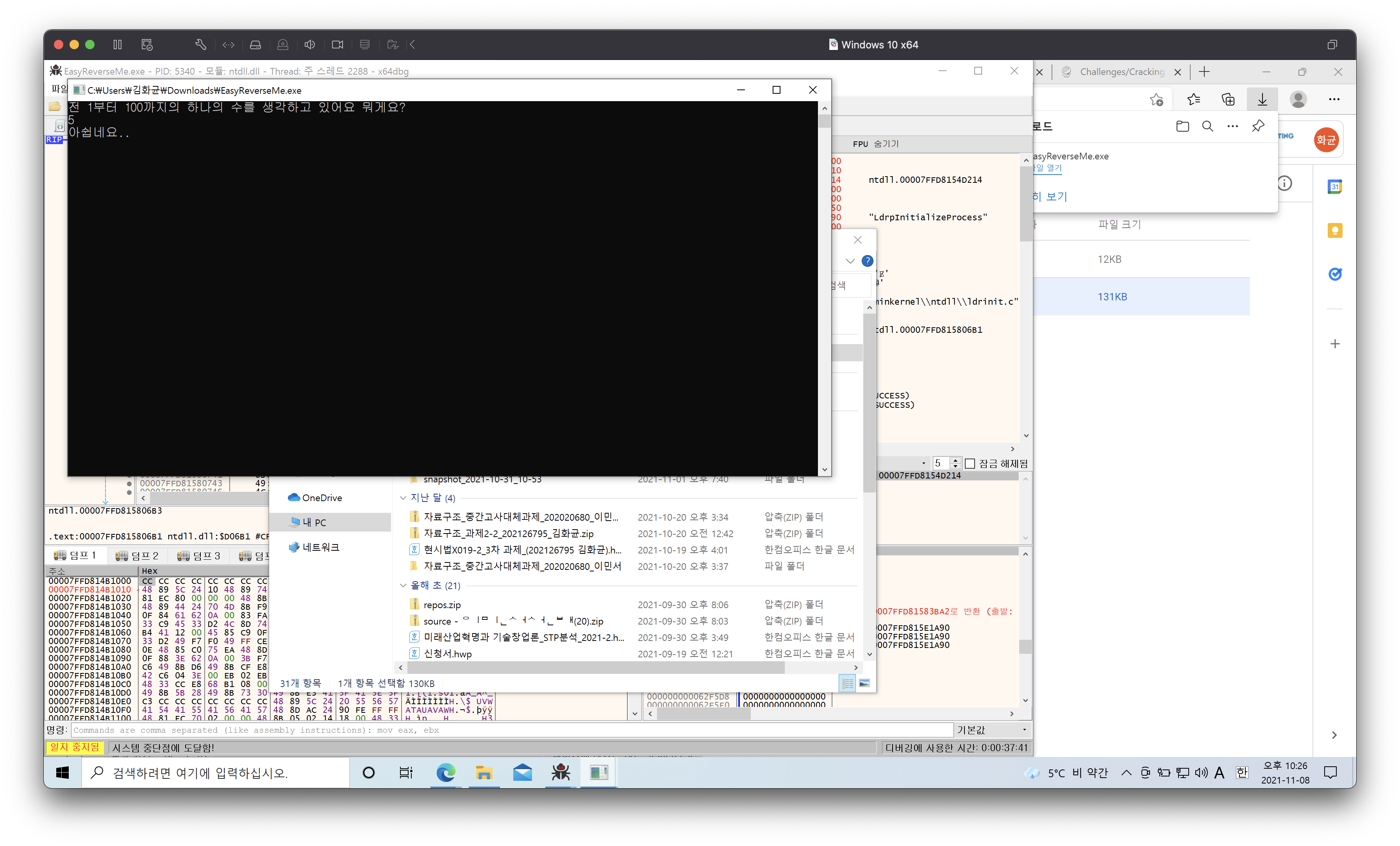Viewport: 1400px width, 846px height.
Task: Collapse the 올해 초 group
Action: tap(403, 585)
